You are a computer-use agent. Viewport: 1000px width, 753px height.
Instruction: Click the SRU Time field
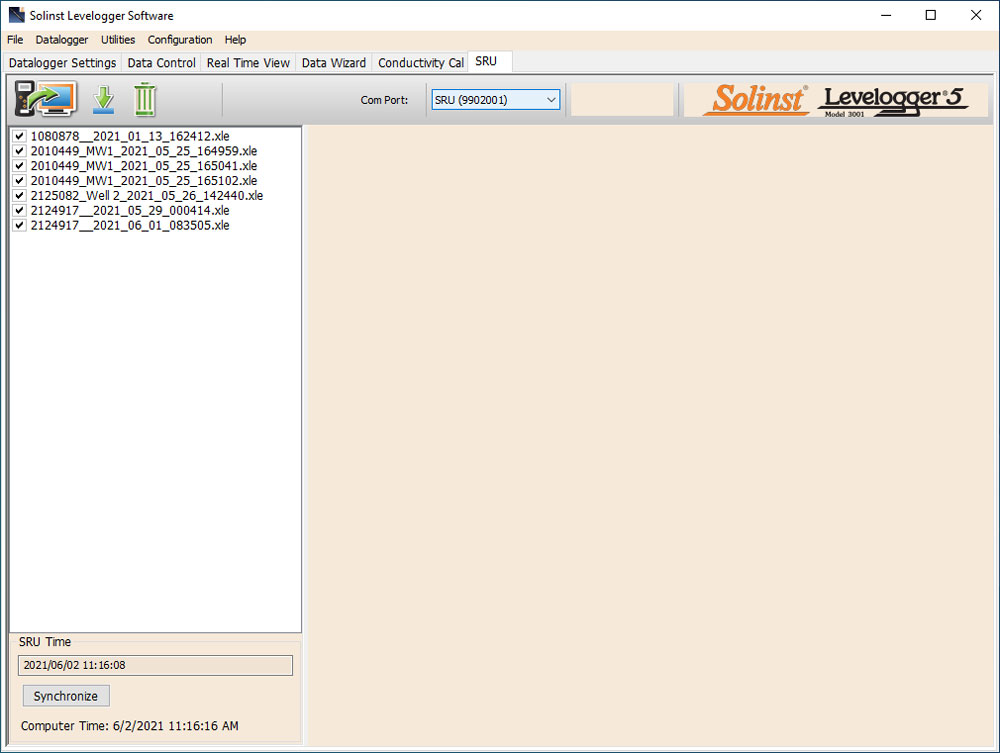[155, 665]
